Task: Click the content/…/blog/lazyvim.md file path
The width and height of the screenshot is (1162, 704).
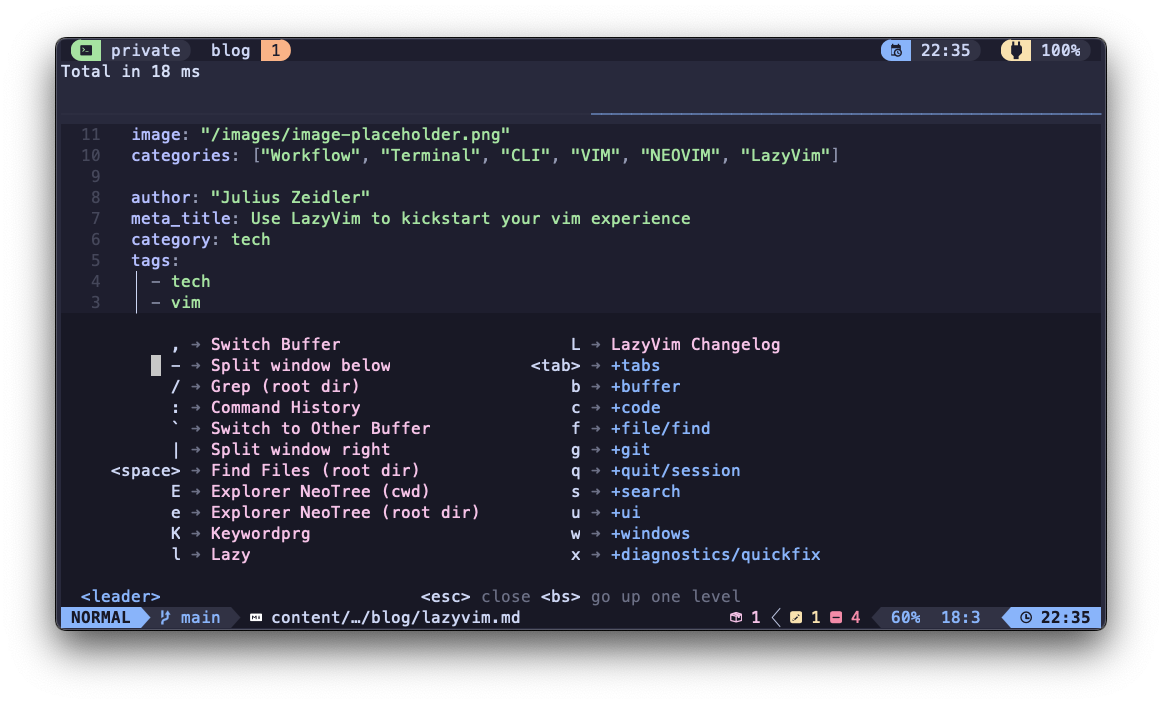Action: [396, 617]
